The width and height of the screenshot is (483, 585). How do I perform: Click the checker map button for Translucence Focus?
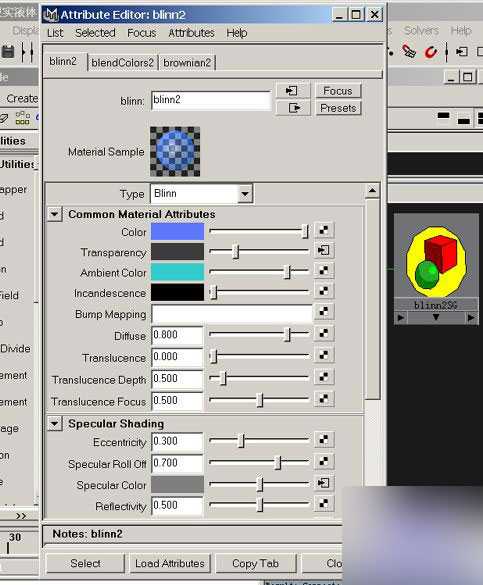(323, 399)
